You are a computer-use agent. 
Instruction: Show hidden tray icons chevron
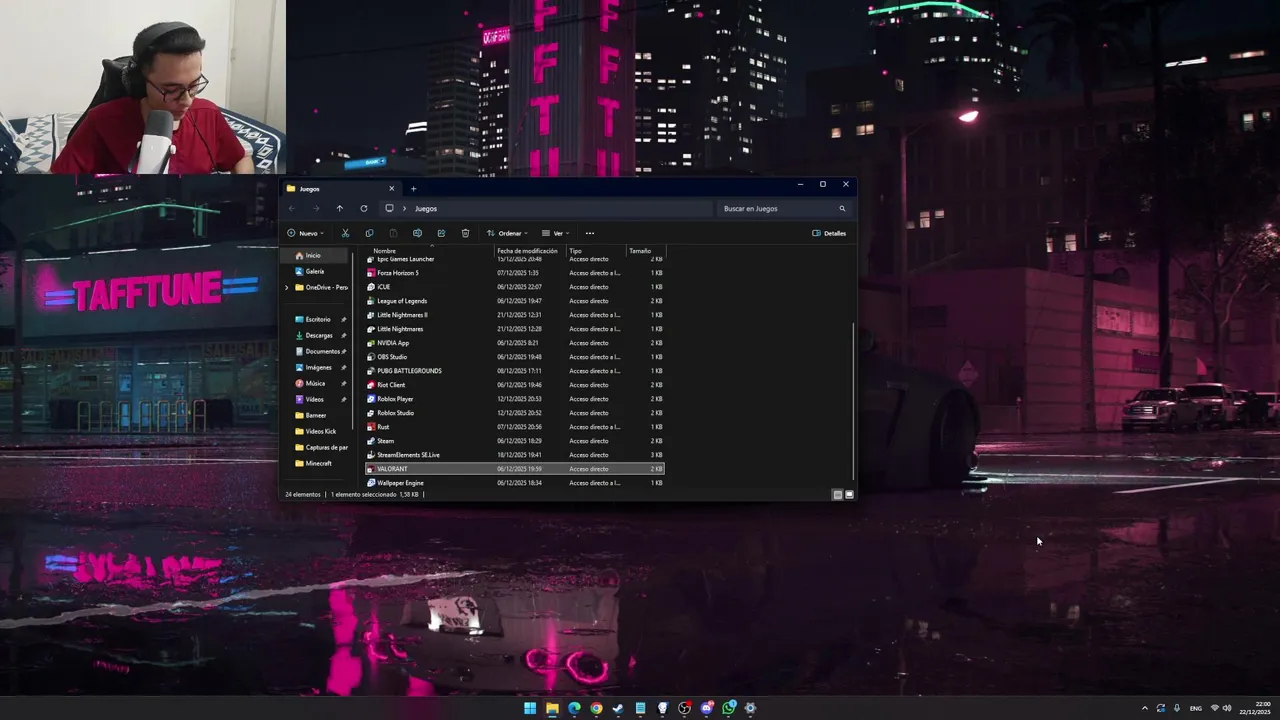[x=1145, y=708]
